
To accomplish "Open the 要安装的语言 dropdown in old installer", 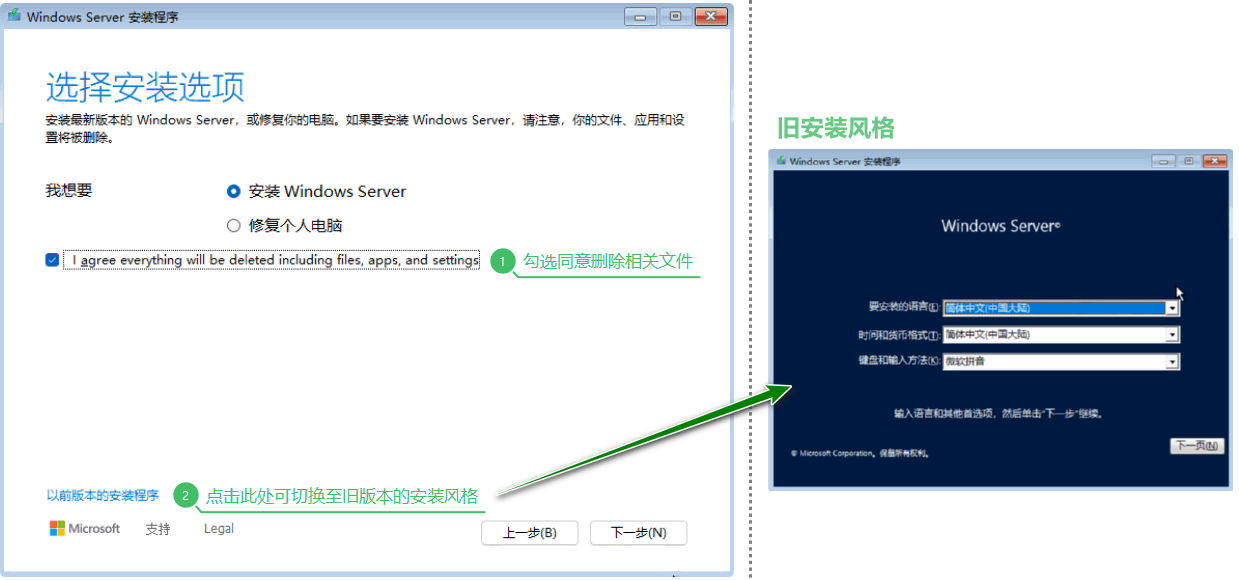I will (x=1061, y=308).
